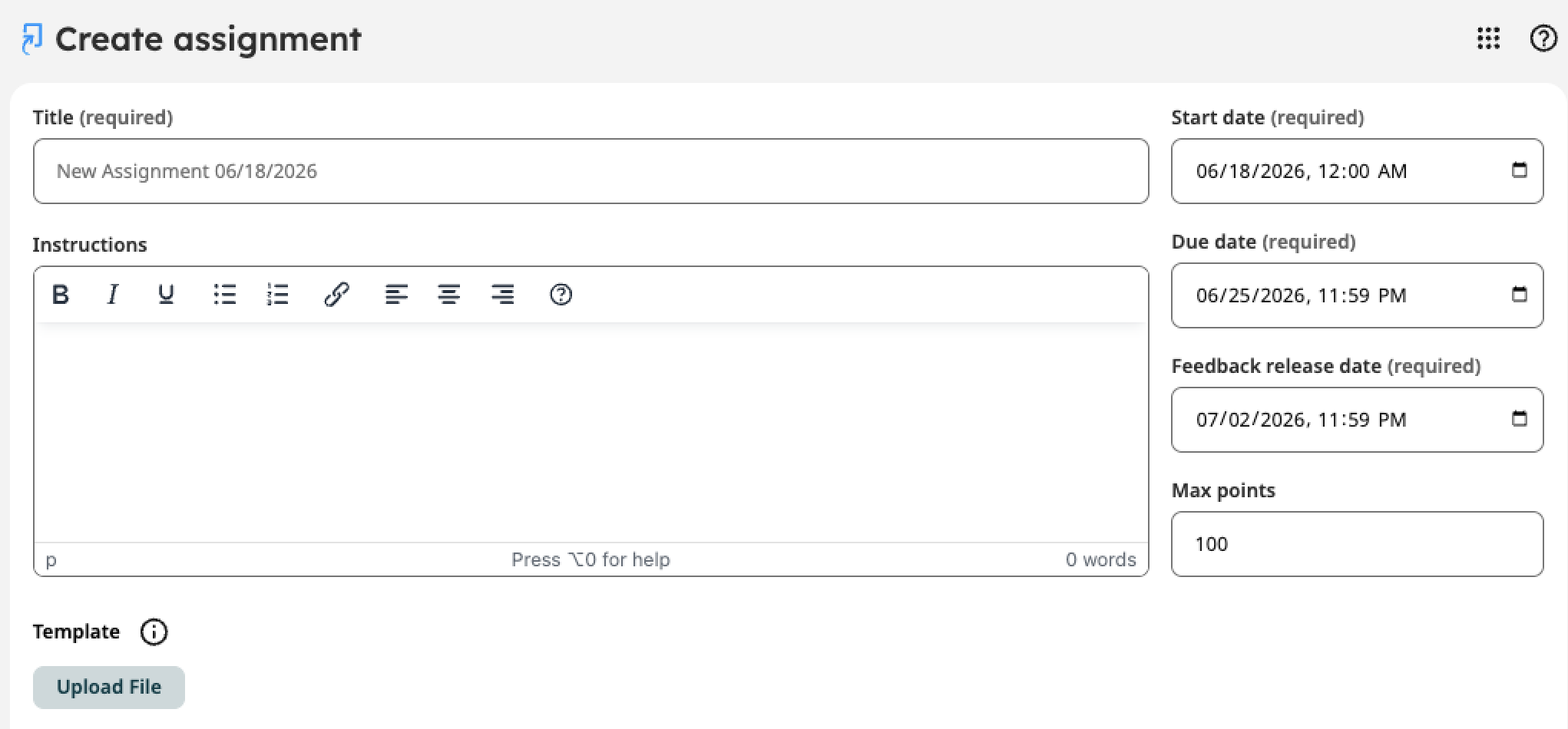The width and height of the screenshot is (1568, 729).
Task: Align text left in the editor
Action: click(396, 295)
